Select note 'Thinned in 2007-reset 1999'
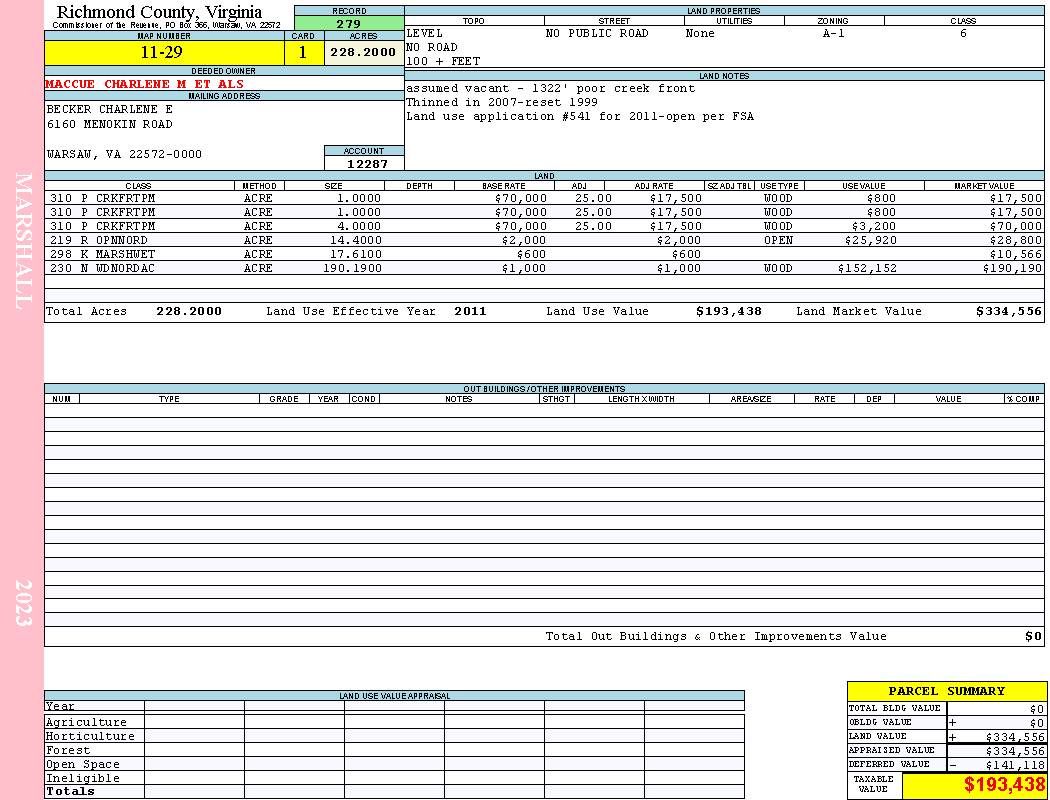This screenshot has width=1050, height=800. pos(502,102)
